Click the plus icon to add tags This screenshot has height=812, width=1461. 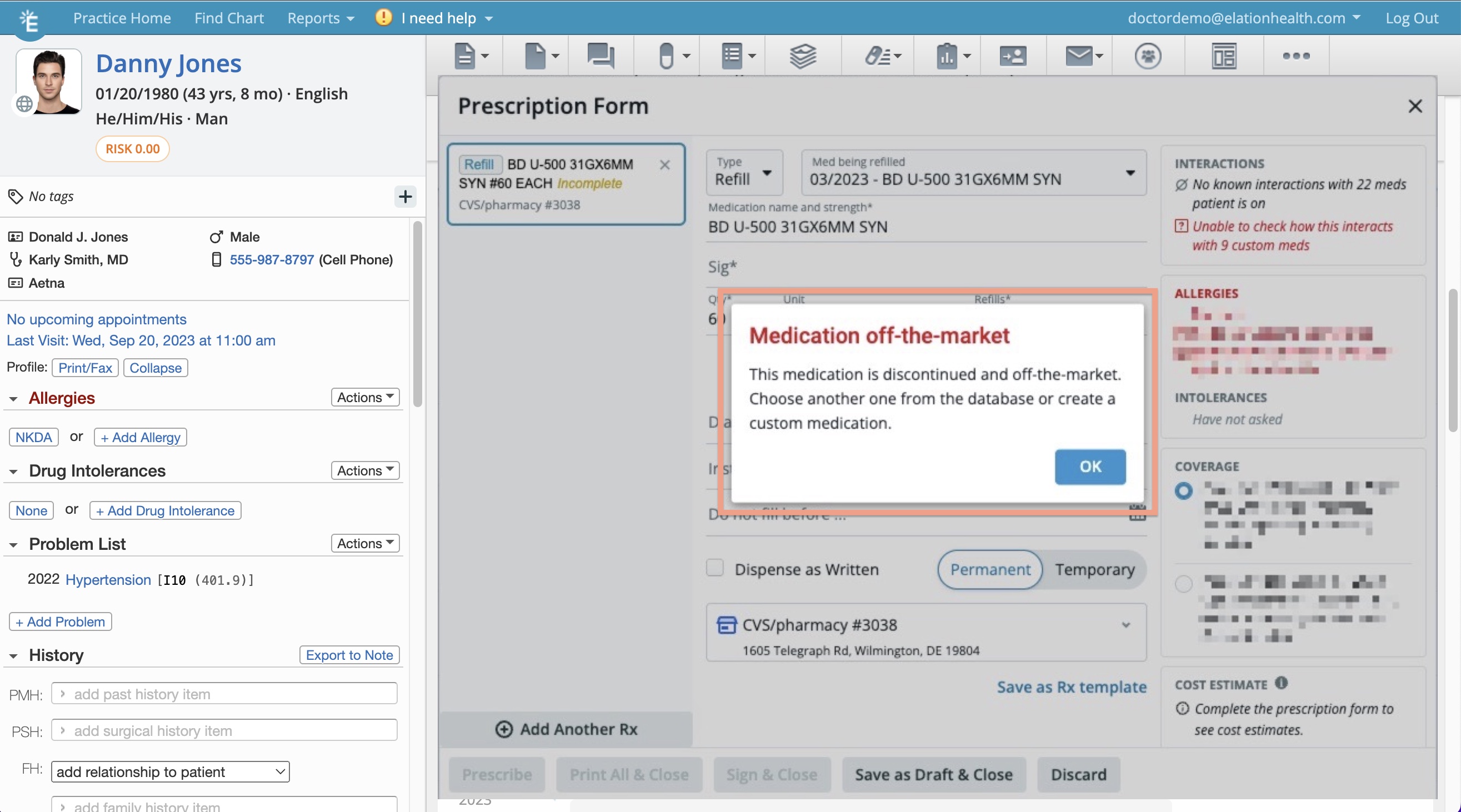tap(405, 197)
